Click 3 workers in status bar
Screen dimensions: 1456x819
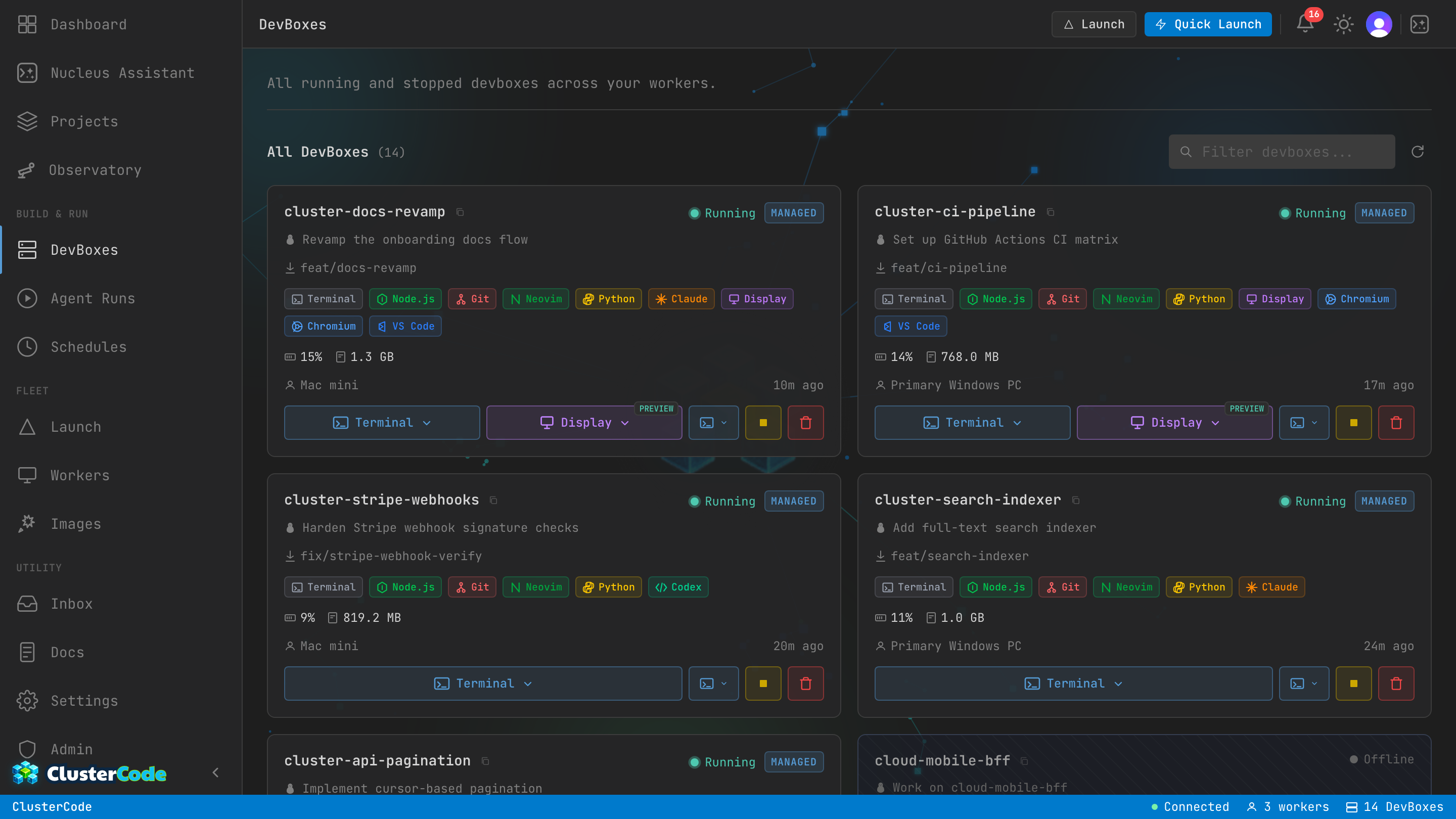pyautogui.click(x=1288, y=806)
